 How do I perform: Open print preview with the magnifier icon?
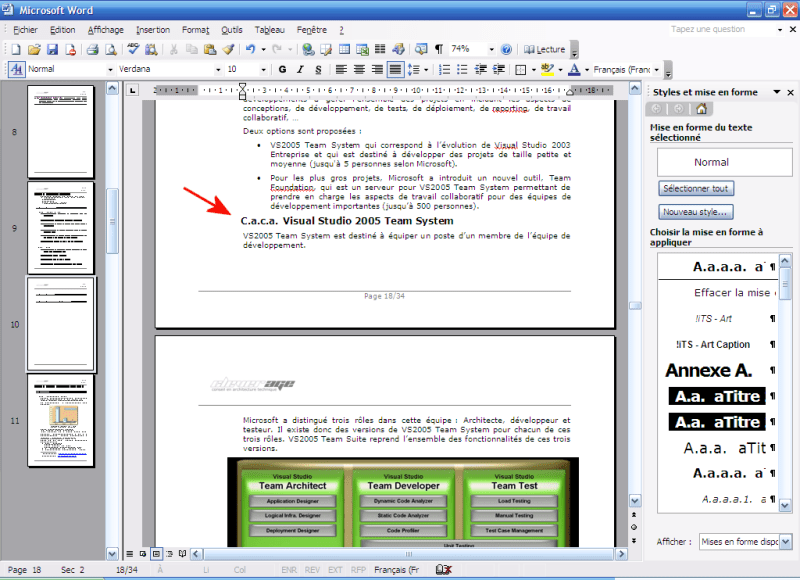pyautogui.click(x=110, y=49)
